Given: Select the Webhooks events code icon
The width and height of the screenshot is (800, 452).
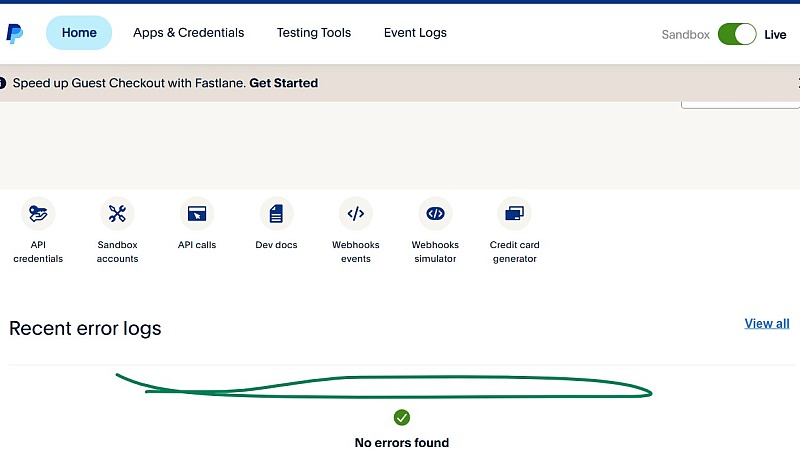Looking at the screenshot, I should pos(356,213).
